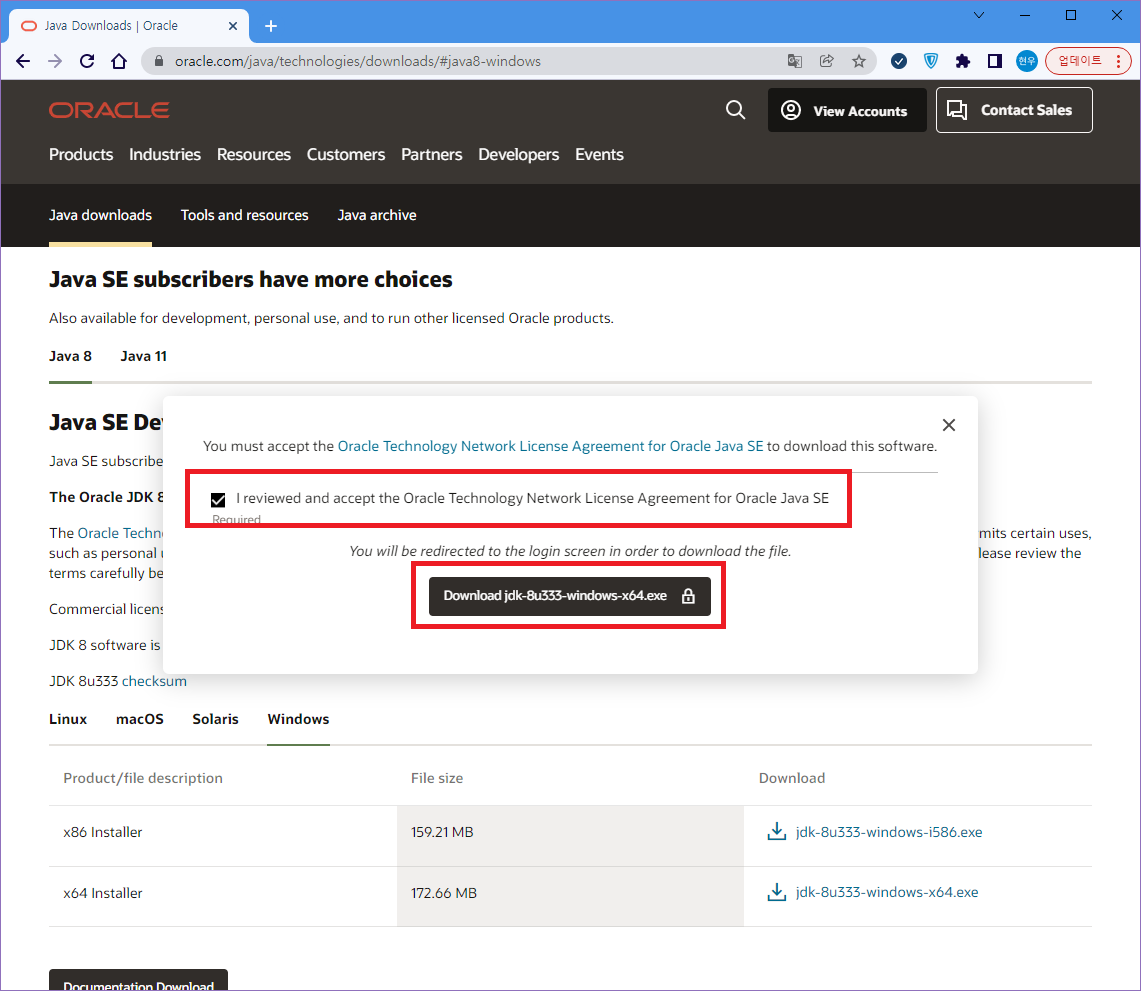Open the shield extension icon

(x=931, y=61)
